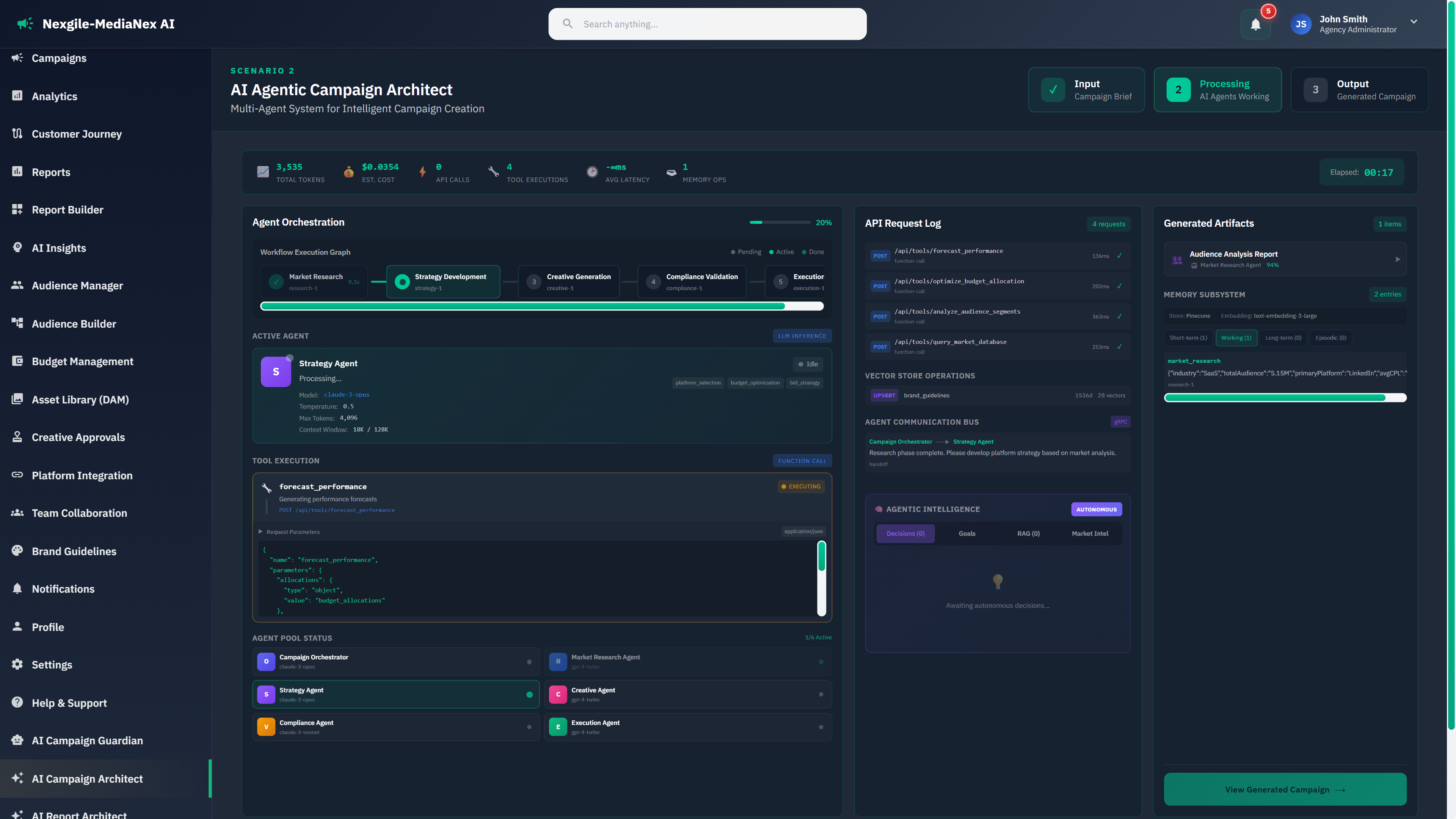The width and height of the screenshot is (1456, 819).
Task: Click the Budget Management sidebar icon
Action: coord(17,361)
